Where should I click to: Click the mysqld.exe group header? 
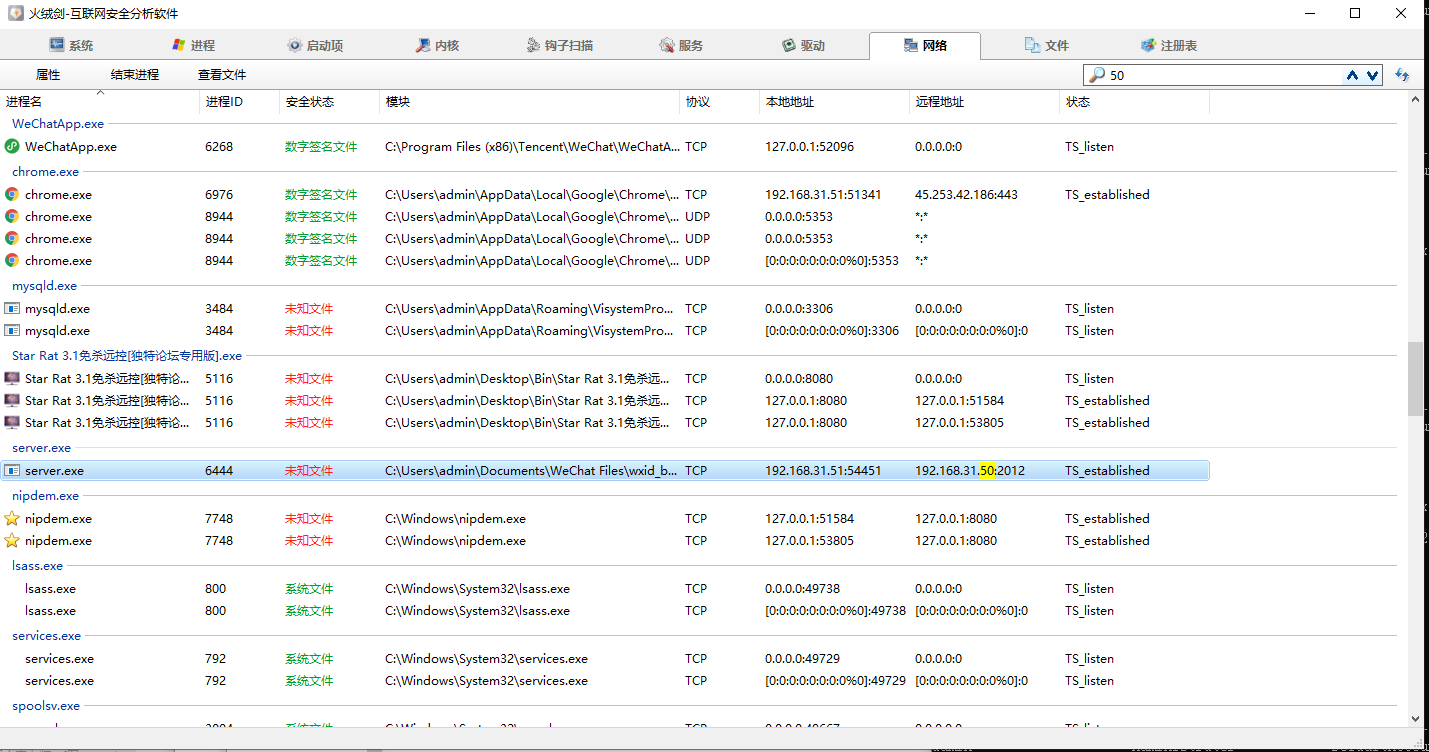tap(44, 286)
